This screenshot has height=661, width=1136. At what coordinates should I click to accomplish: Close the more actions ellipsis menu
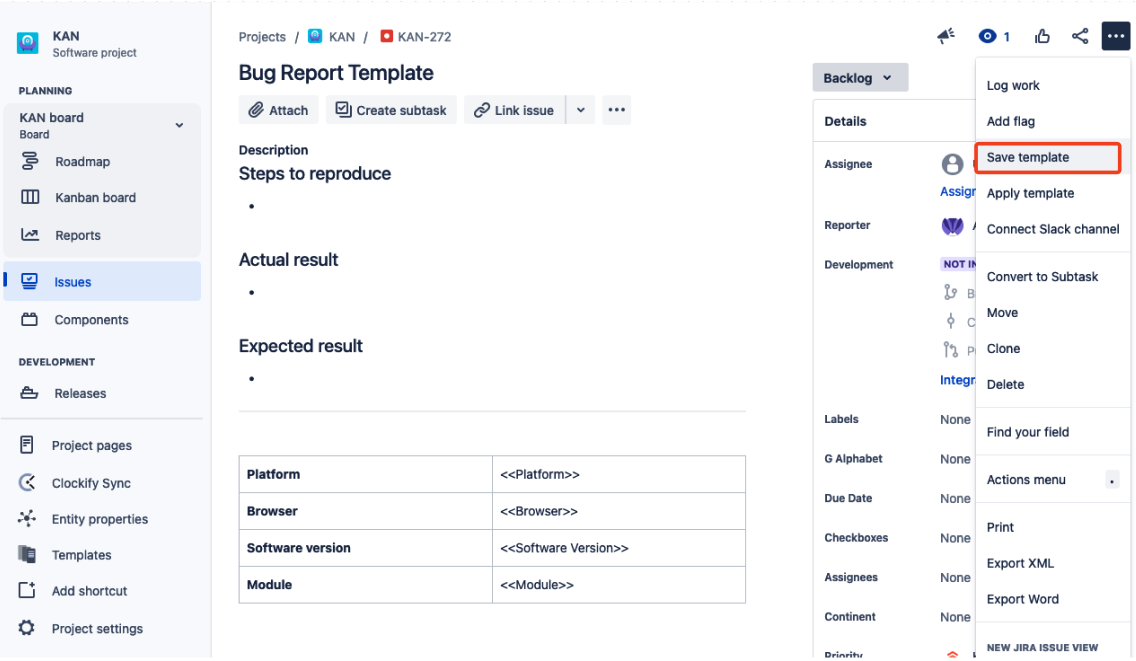1115,37
